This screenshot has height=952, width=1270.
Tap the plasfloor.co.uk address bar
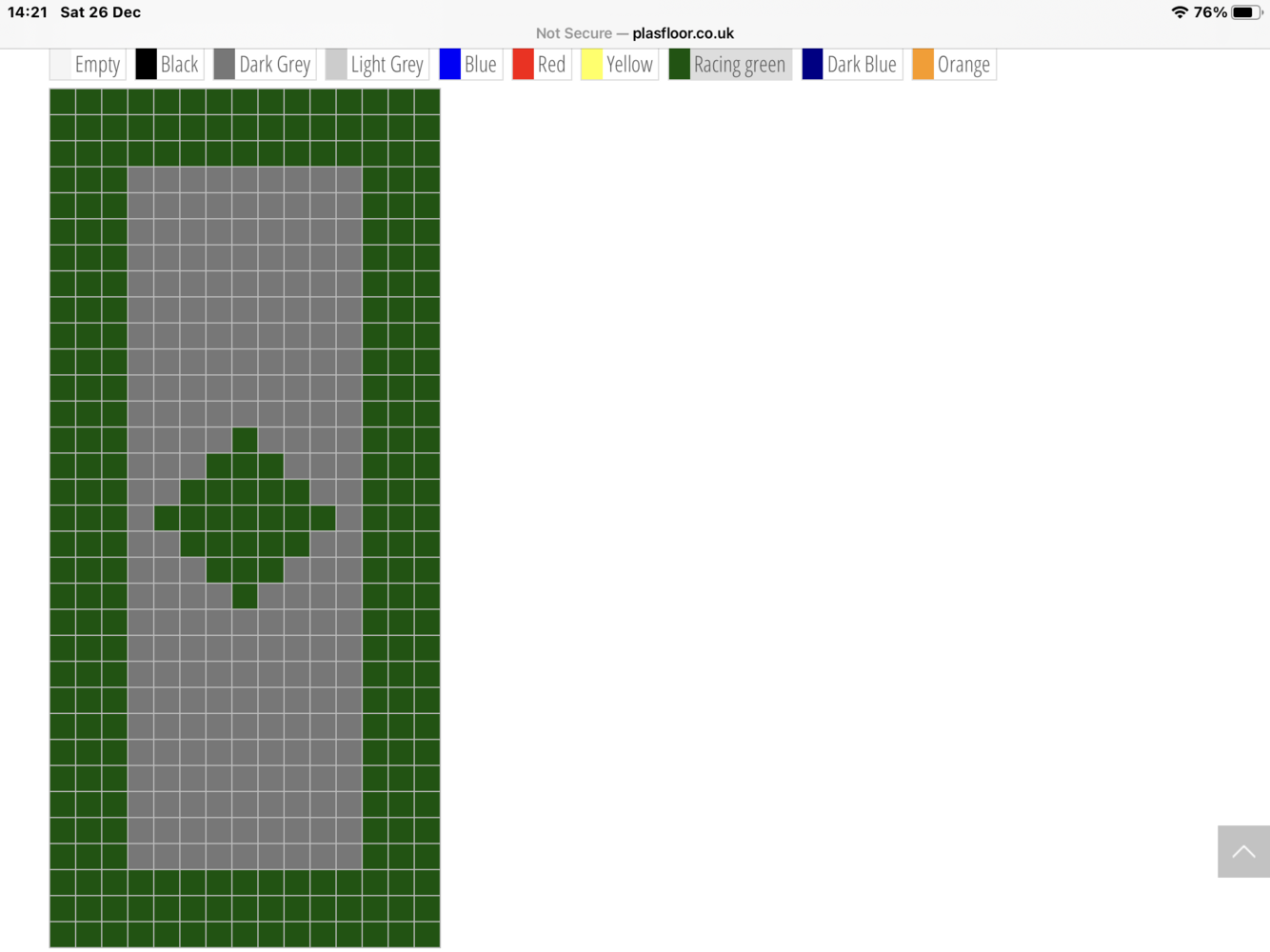coord(635,33)
